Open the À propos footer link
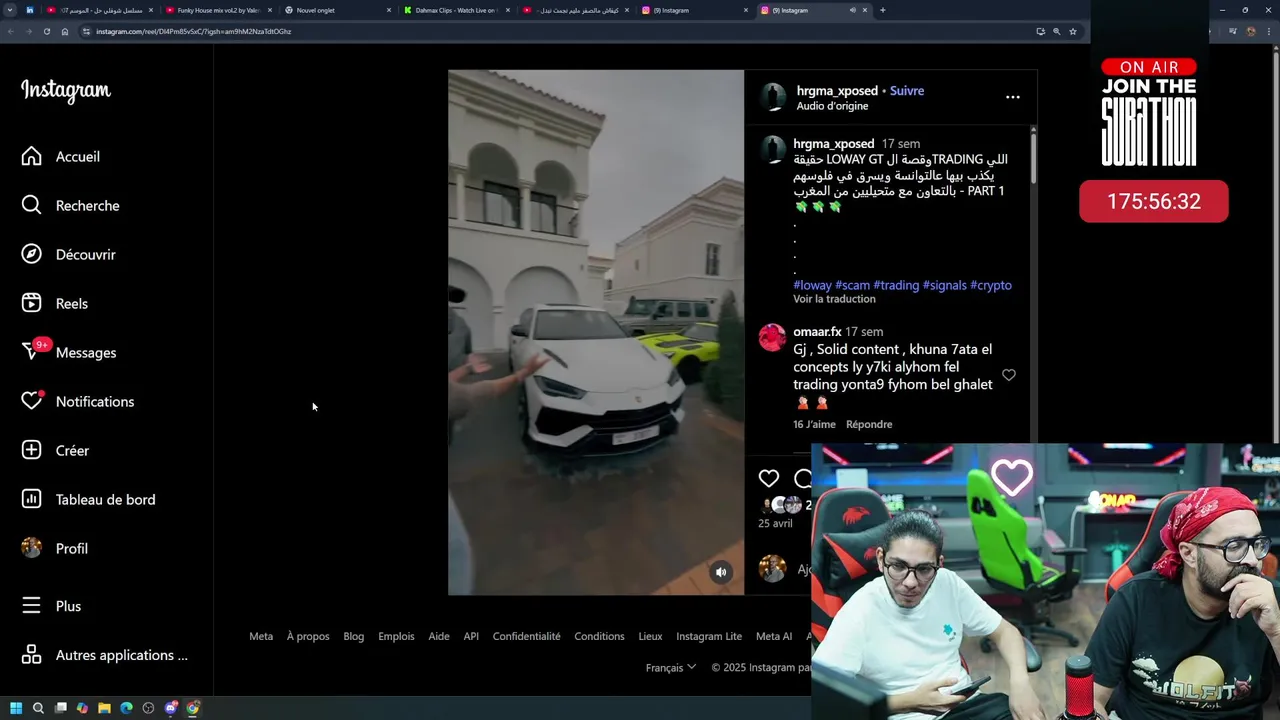 [308, 636]
